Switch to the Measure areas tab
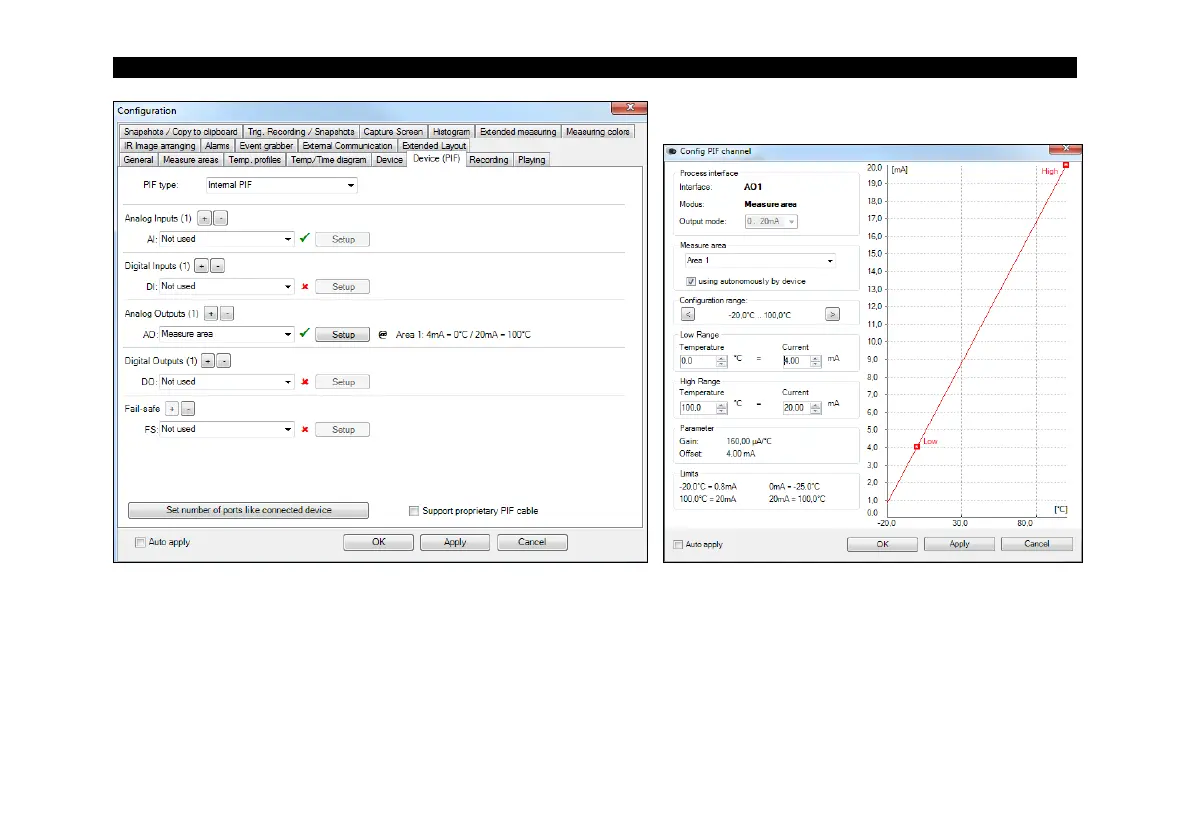 click(x=191, y=160)
